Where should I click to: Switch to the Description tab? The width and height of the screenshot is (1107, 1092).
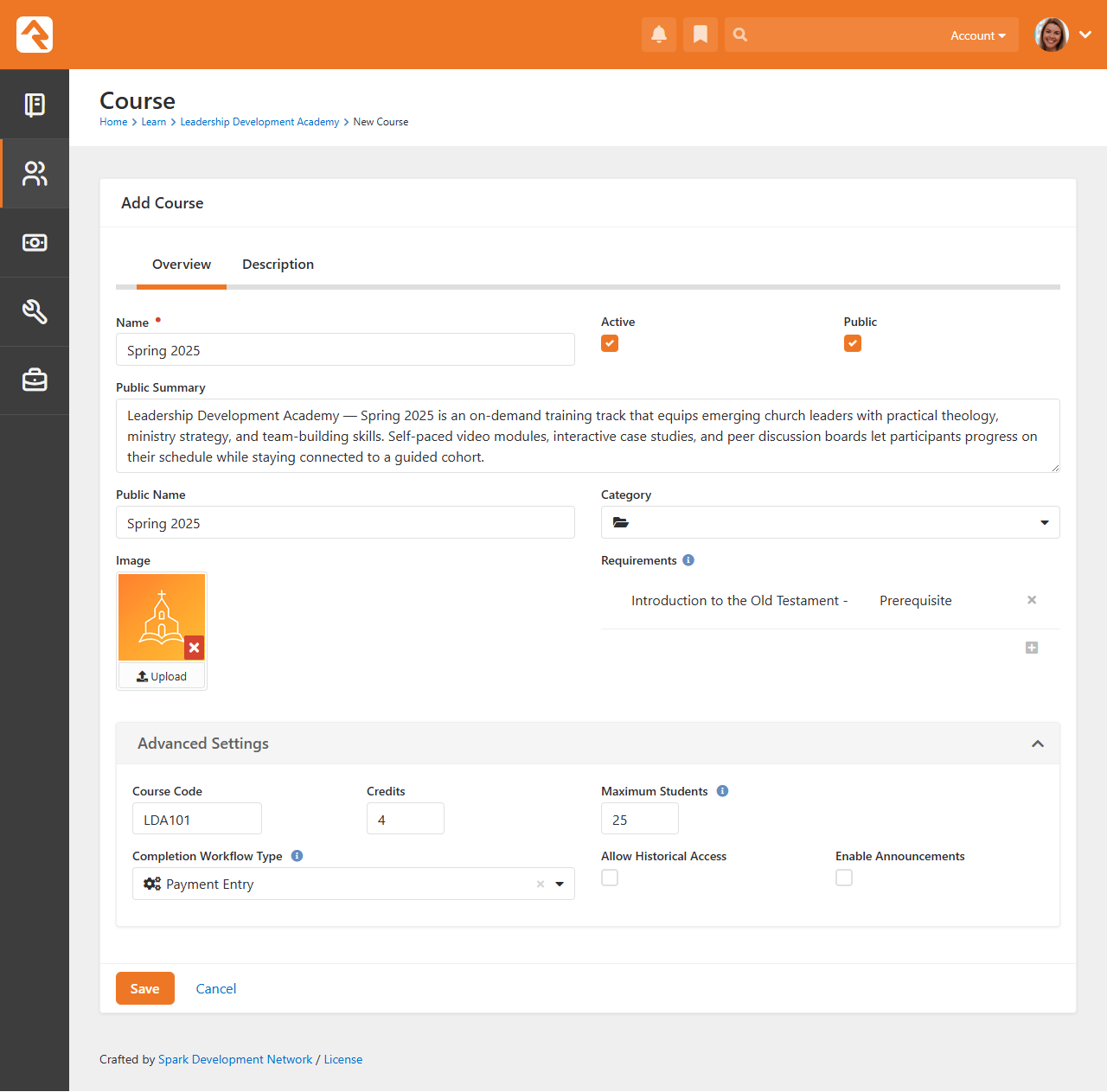point(278,265)
